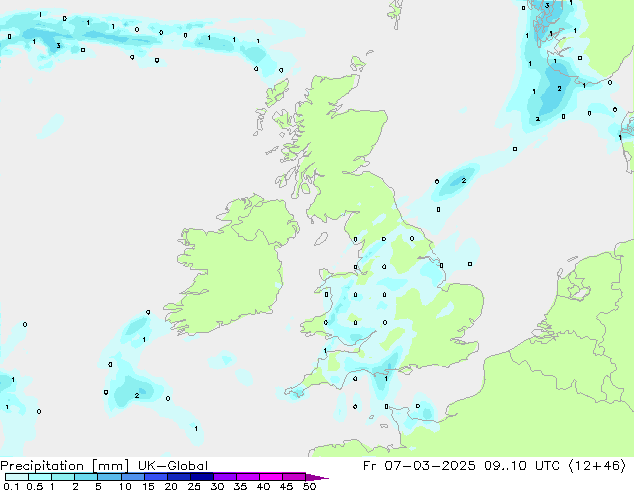Select the 5–10 mm legend color swatch
The image size is (634, 490).
click(110, 477)
